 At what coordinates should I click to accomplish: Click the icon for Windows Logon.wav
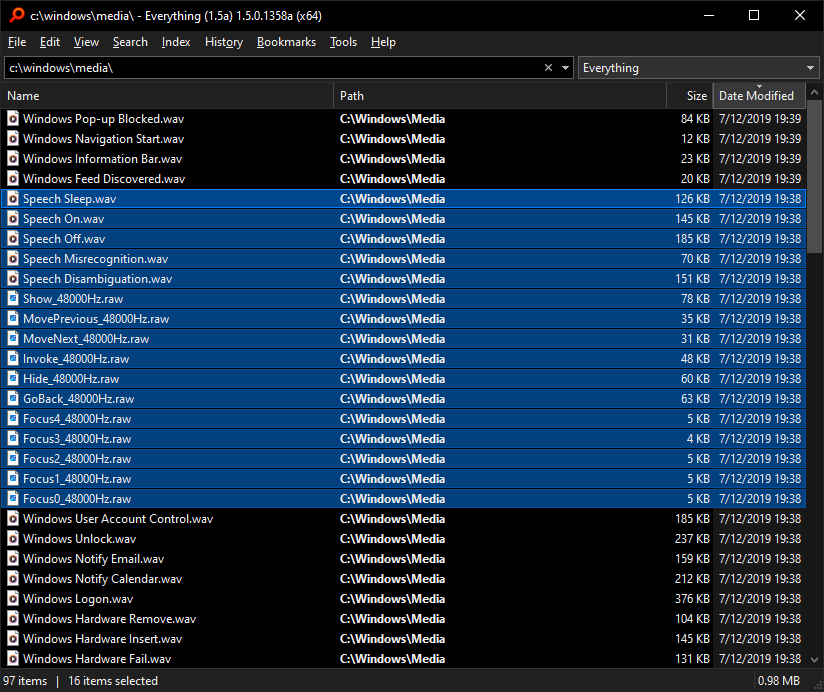point(13,598)
